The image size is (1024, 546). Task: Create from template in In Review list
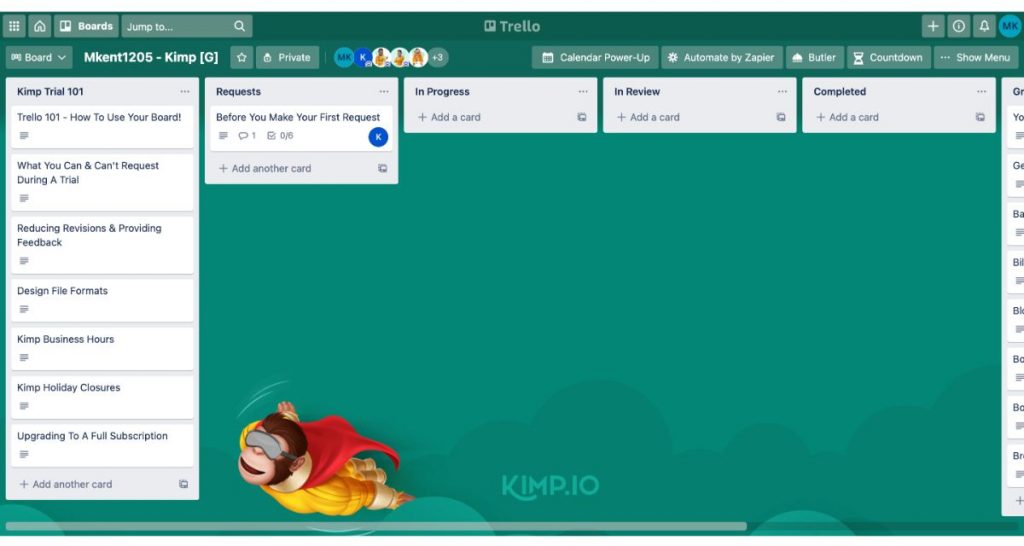tap(781, 117)
